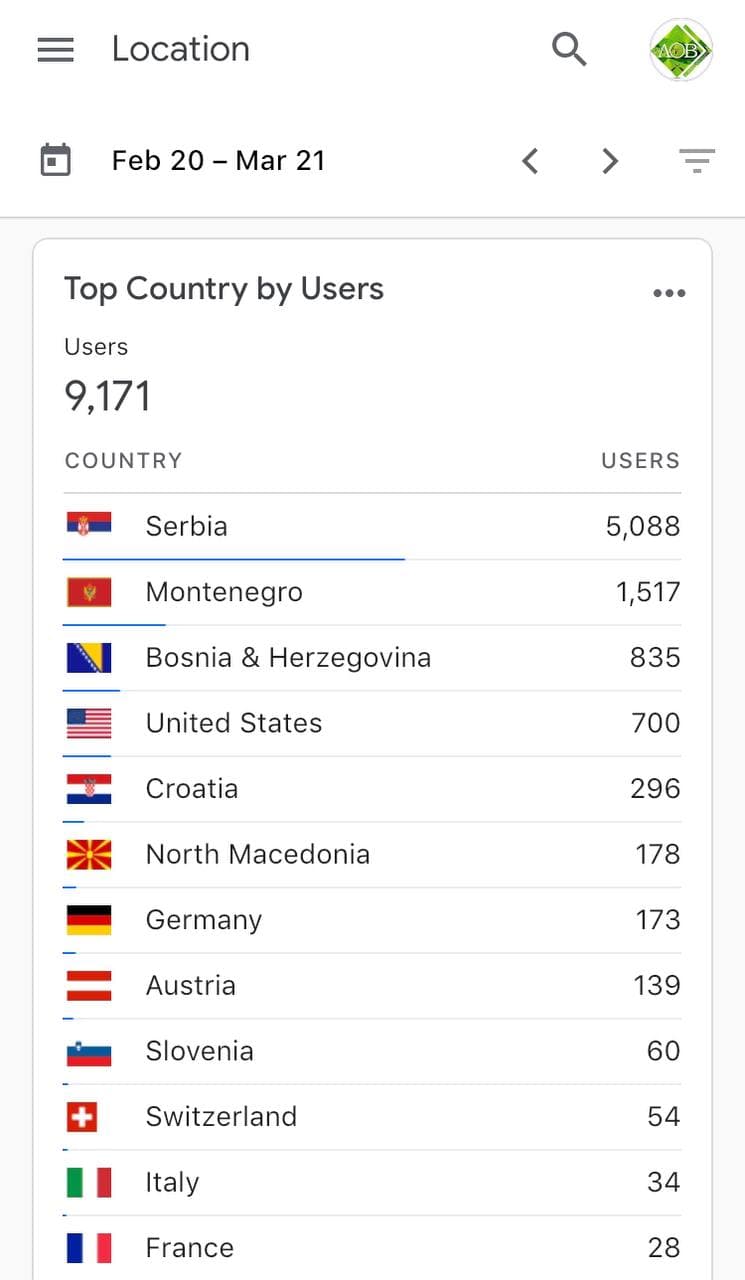Click the Croatia flag icon

(x=89, y=788)
